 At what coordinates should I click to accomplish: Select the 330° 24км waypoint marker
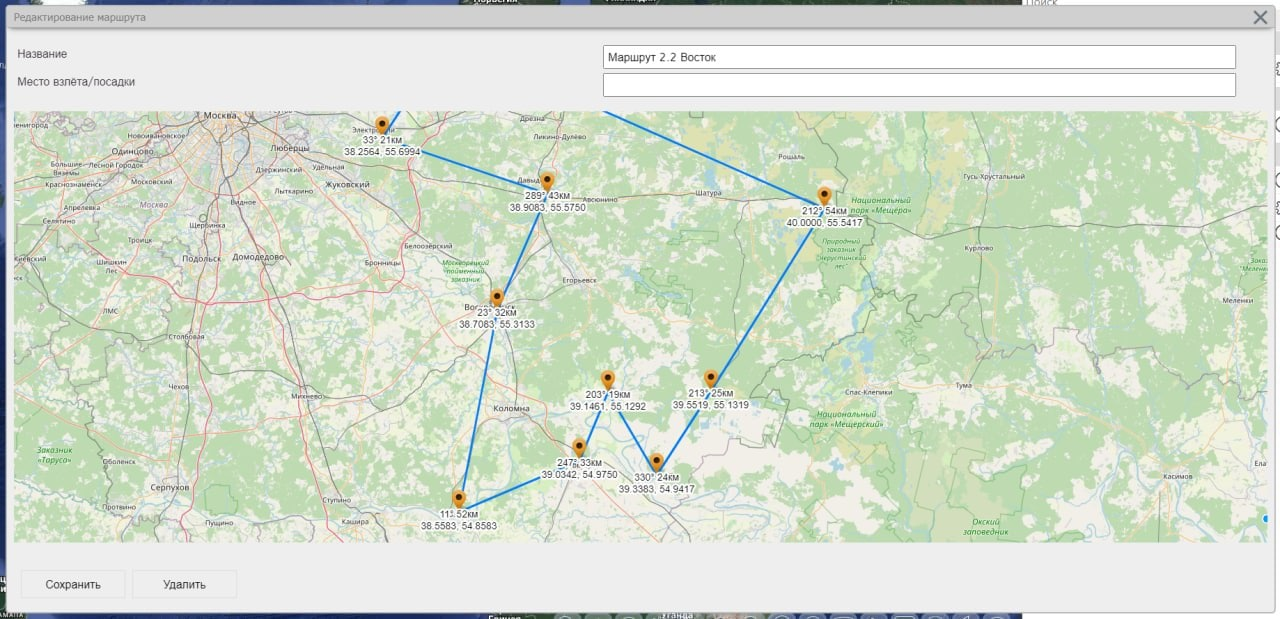[657, 462]
